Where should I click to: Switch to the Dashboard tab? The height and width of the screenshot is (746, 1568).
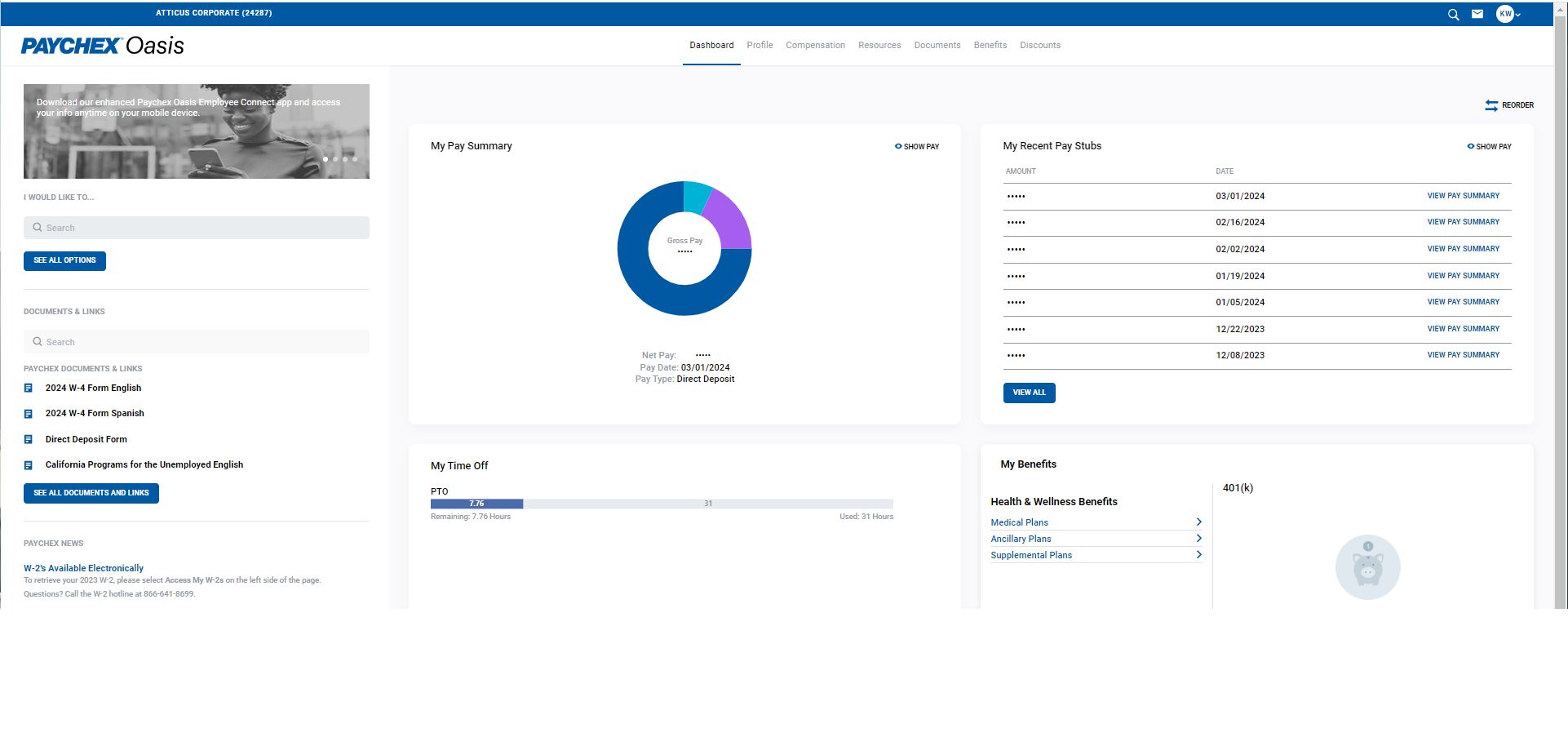[711, 46]
